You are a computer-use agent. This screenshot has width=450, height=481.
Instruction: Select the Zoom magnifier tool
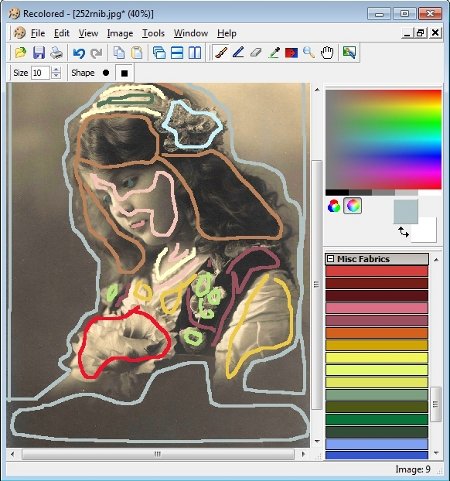point(309,53)
